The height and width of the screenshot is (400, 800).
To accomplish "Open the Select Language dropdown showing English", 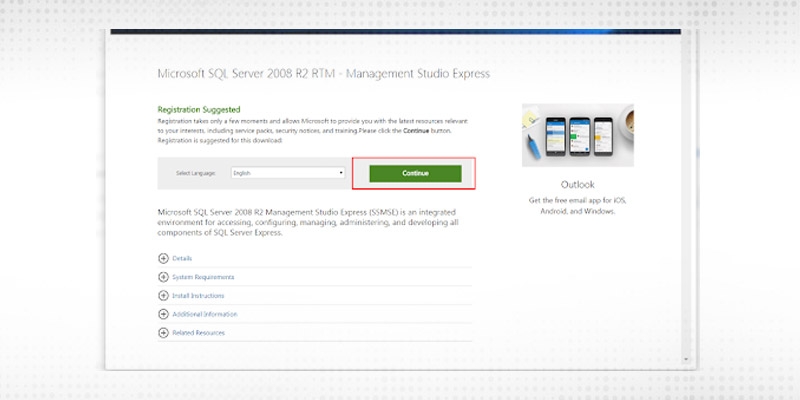I will pyautogui.click(x=288, y=173).
